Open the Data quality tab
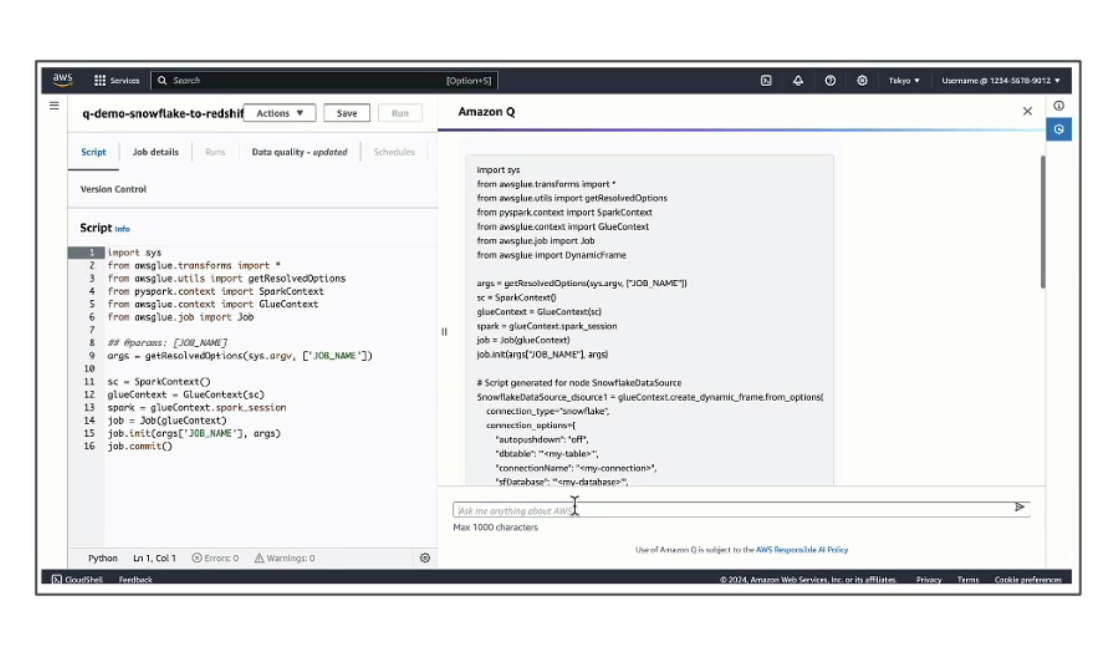 299,152
